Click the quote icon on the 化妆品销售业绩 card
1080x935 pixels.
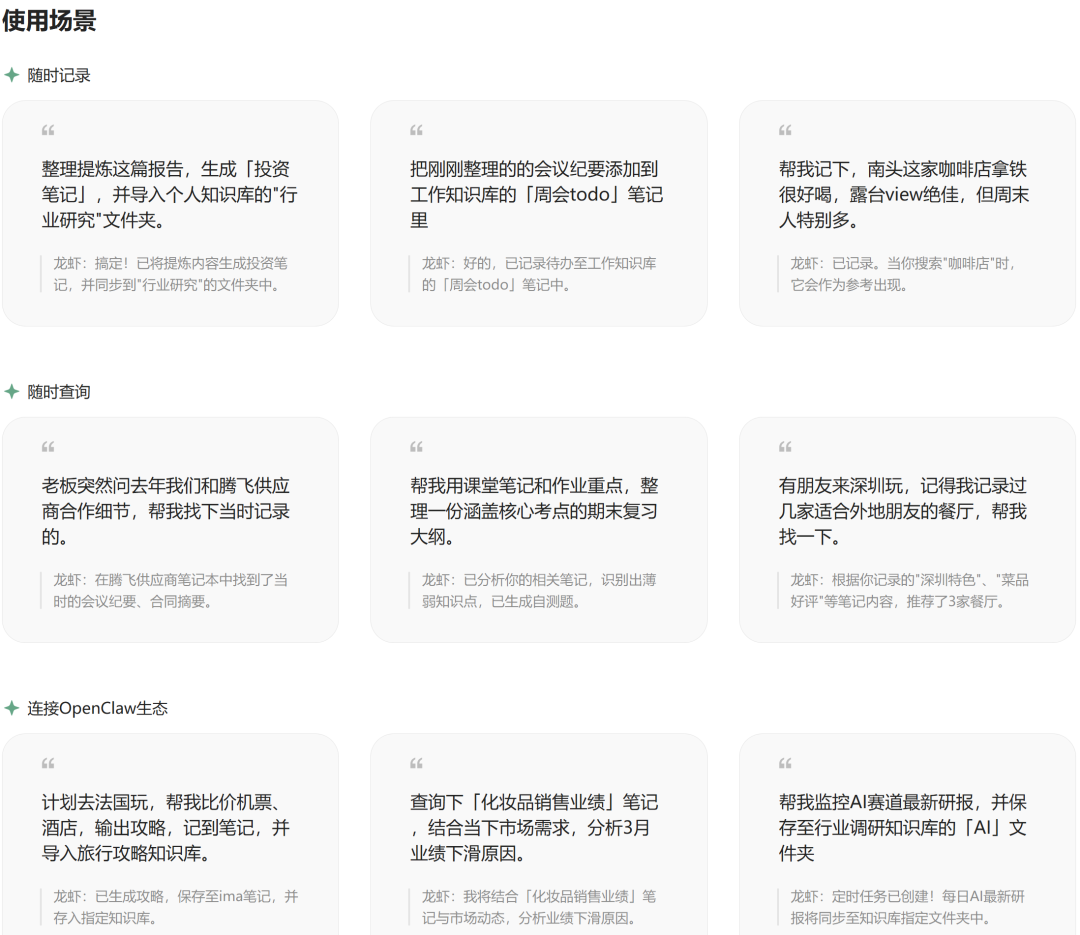tap(416, 763)
